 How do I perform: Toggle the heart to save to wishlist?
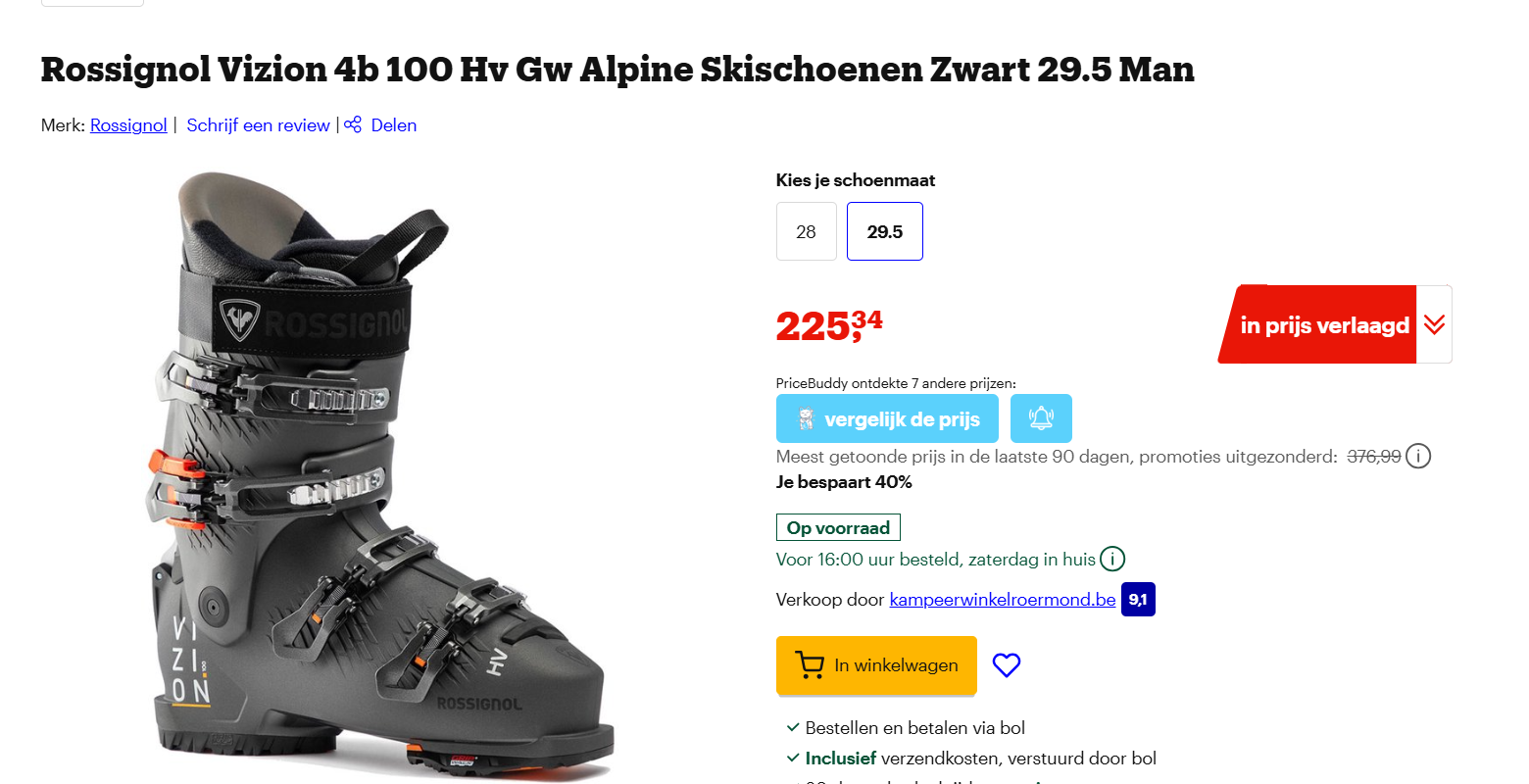tap(1006, 664)
